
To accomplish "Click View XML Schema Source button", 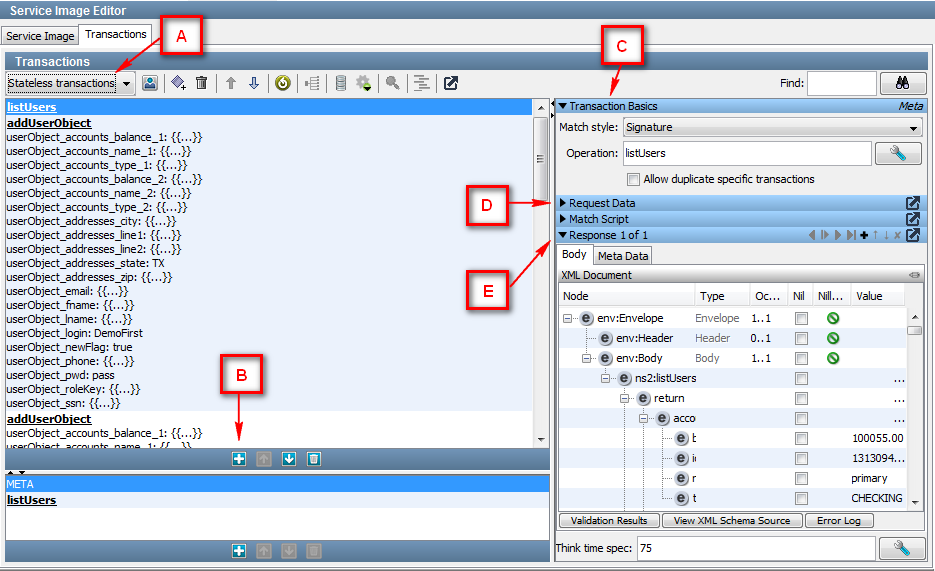I will coord(732,520).
